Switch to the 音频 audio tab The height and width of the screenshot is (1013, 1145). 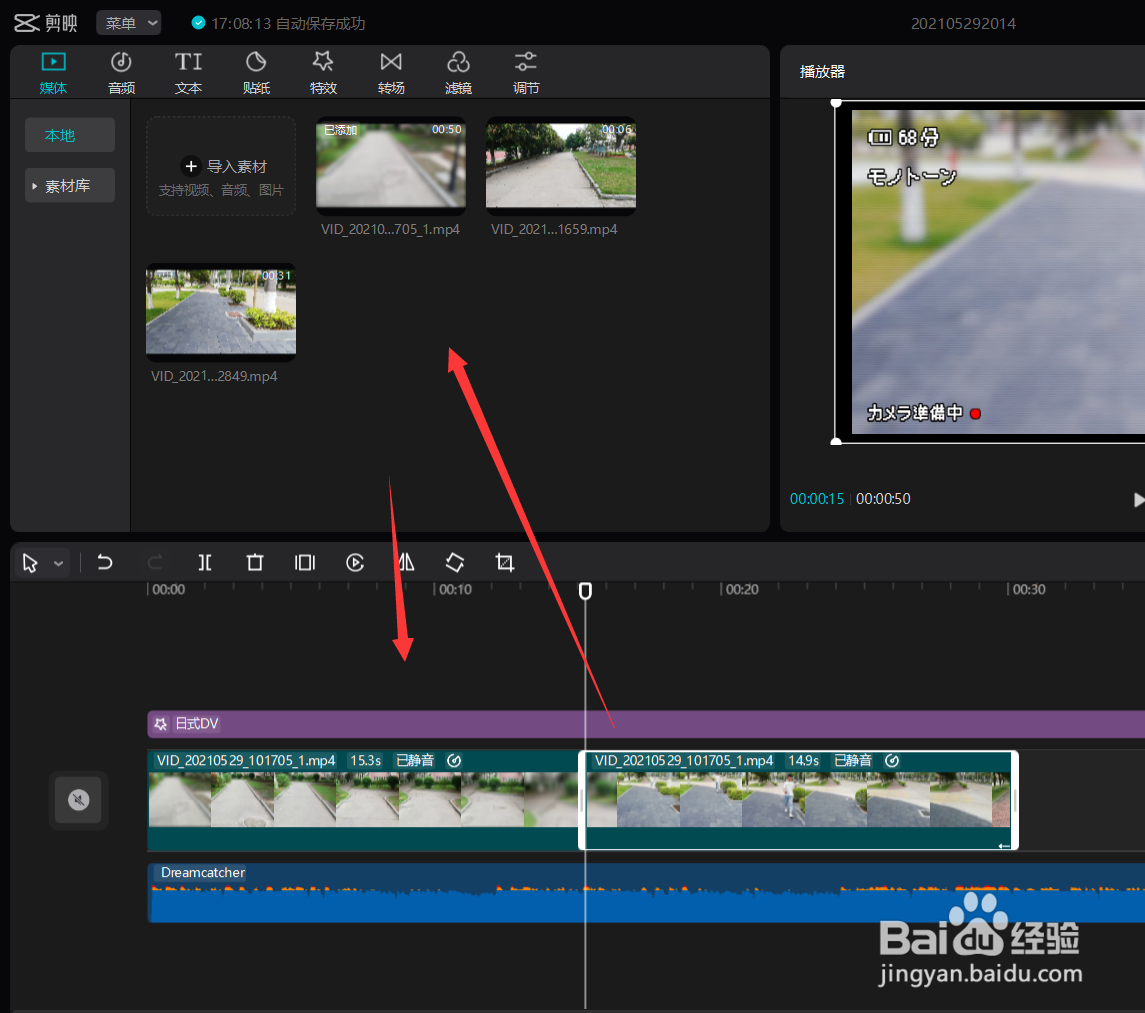tap(121, 73)
